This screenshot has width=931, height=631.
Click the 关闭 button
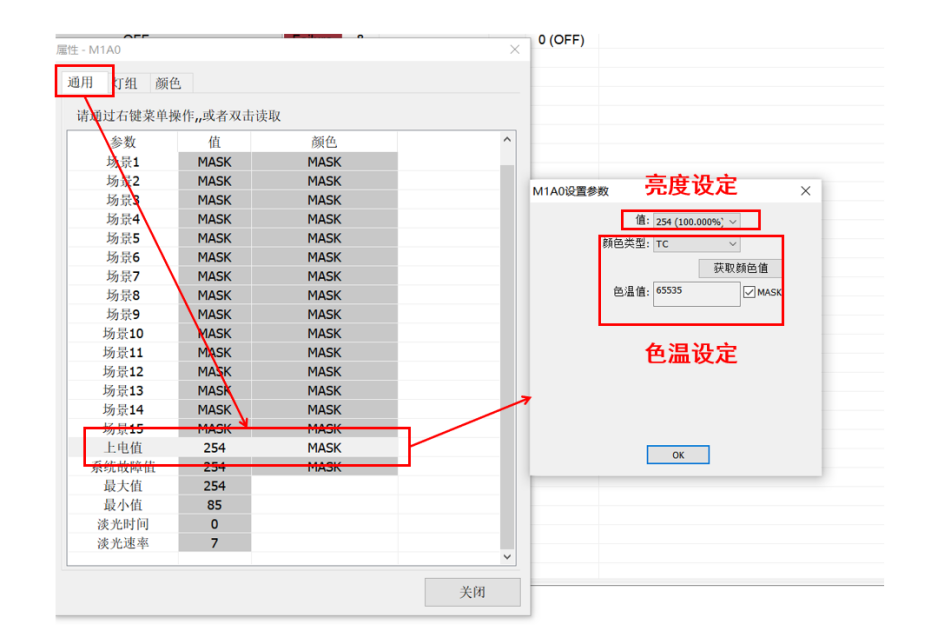[x=472, y=592]
